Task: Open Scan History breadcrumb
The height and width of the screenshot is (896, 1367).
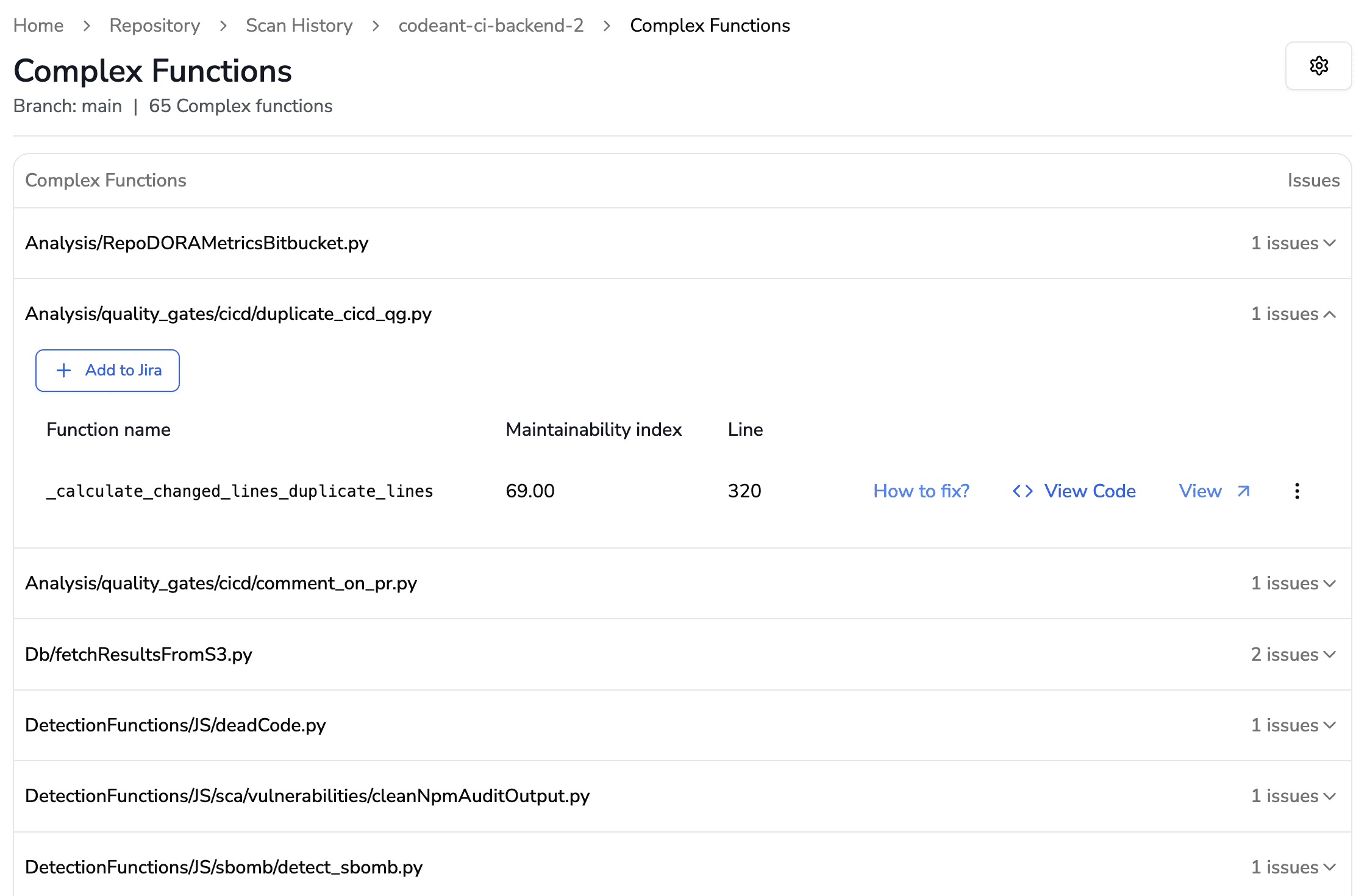Action: click(x=299, y=26)
